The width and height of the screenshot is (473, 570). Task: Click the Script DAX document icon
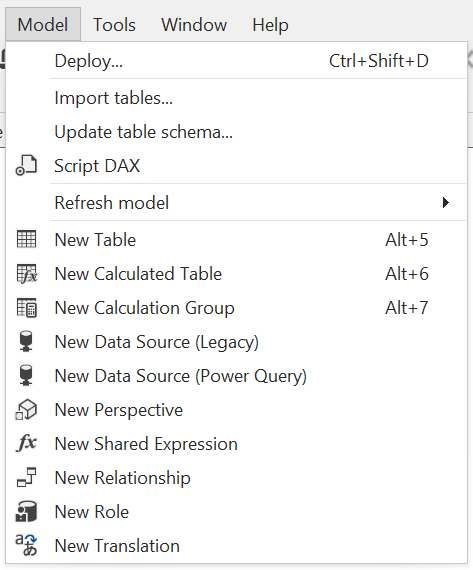click(26, 166)
